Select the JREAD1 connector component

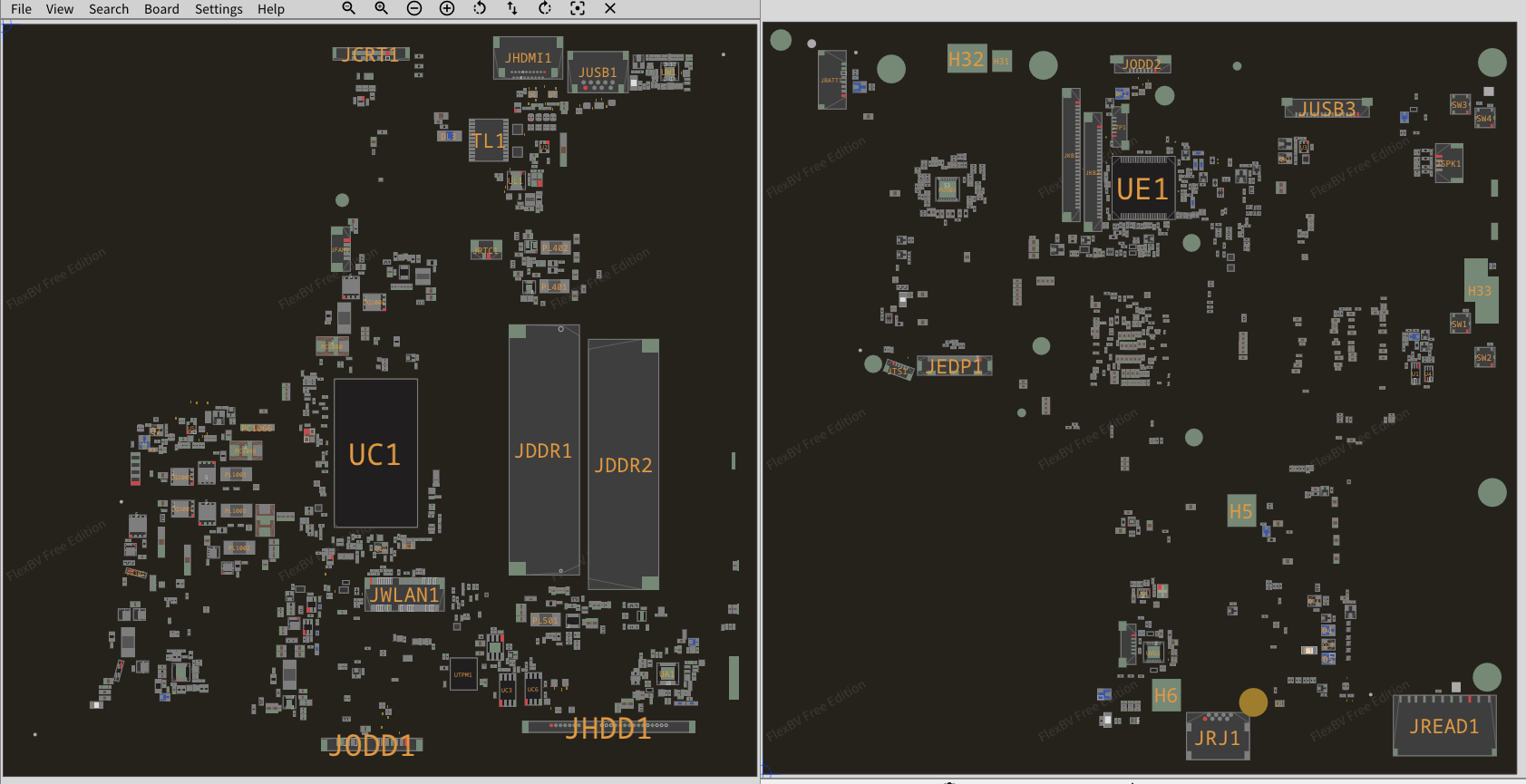[x=1444, y=727]
